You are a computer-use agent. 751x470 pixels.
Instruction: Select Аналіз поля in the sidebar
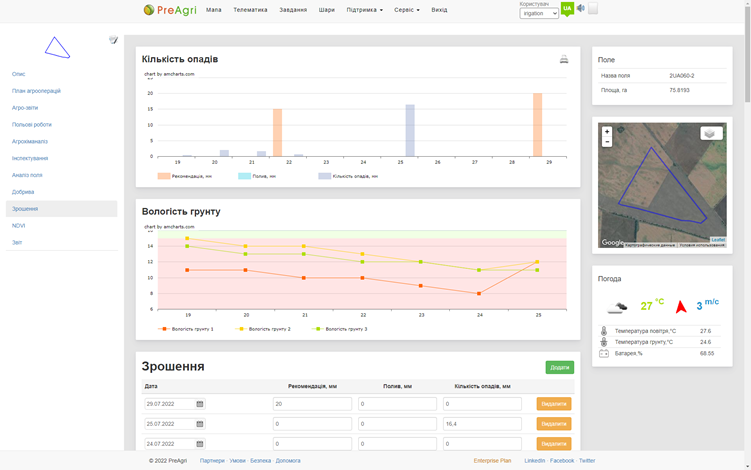[x=27, y=175]
